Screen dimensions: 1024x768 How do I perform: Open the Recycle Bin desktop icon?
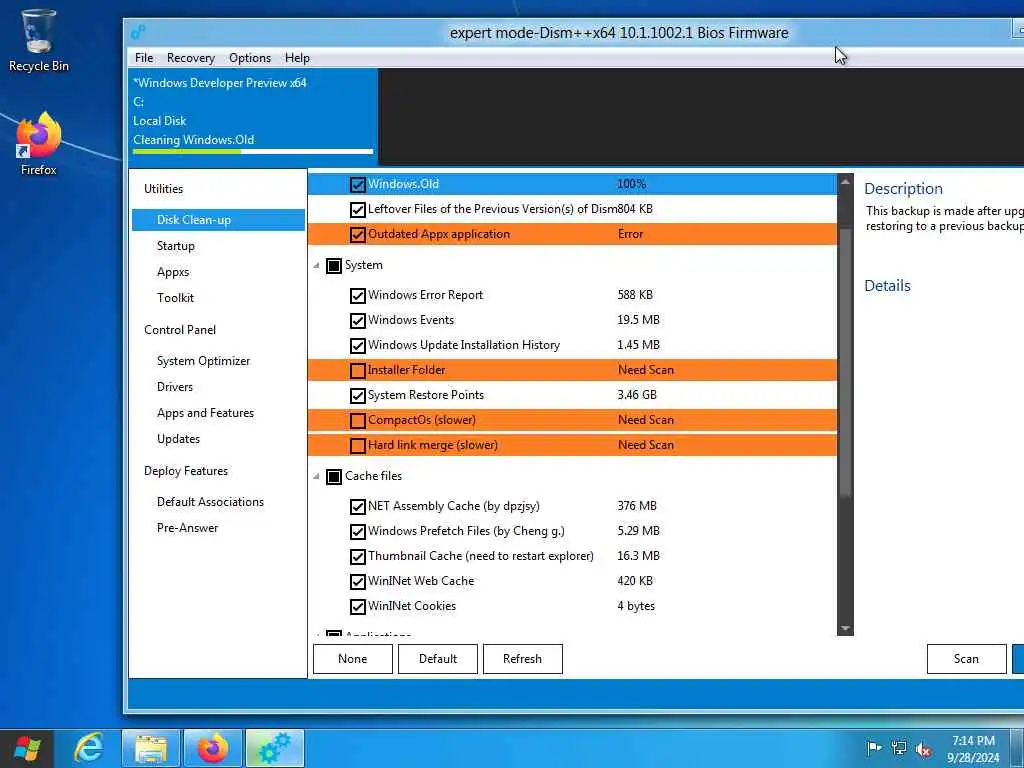coord(39,40)
